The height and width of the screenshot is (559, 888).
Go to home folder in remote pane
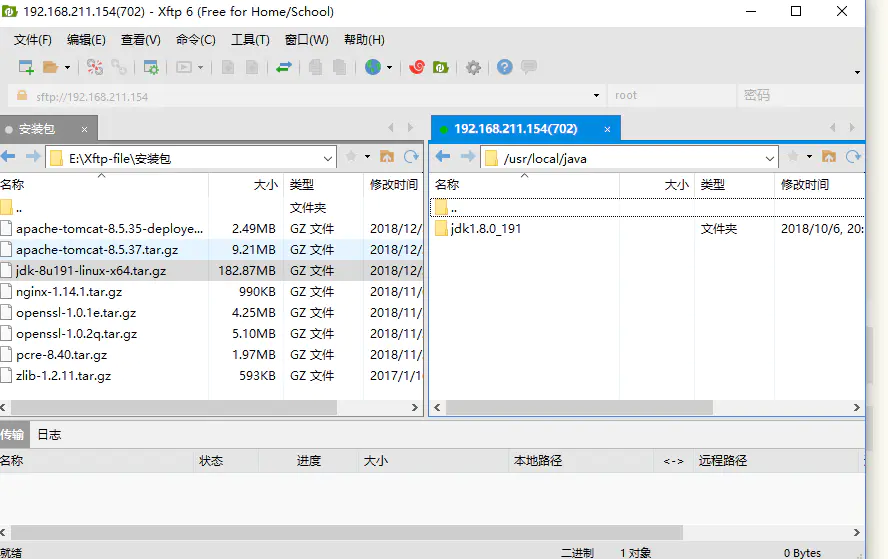pos(829,156)
